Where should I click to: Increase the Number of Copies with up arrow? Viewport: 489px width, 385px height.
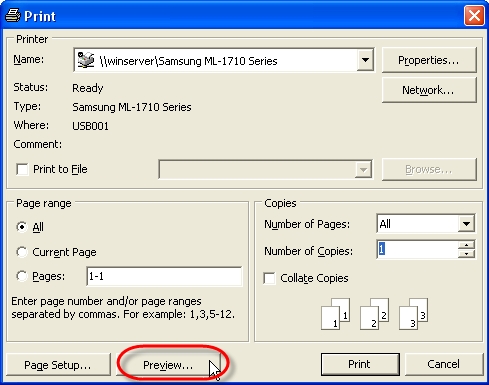466,245
